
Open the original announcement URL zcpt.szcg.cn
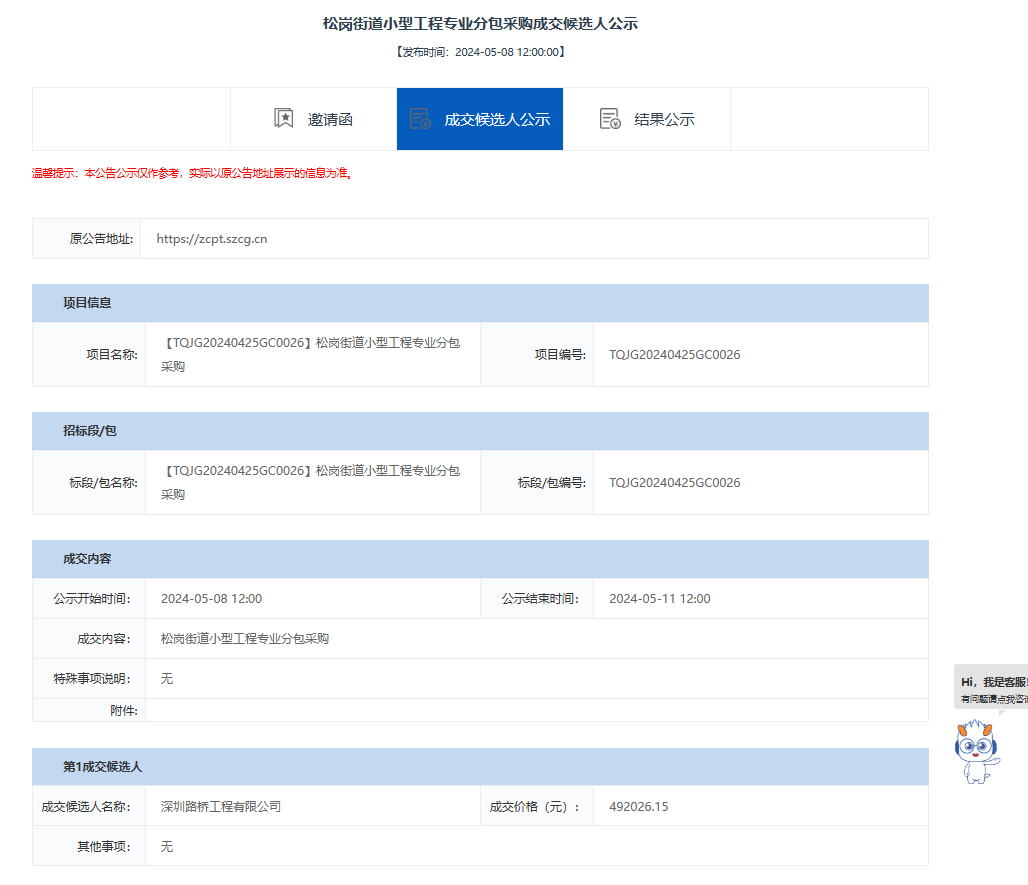point(212,239)
